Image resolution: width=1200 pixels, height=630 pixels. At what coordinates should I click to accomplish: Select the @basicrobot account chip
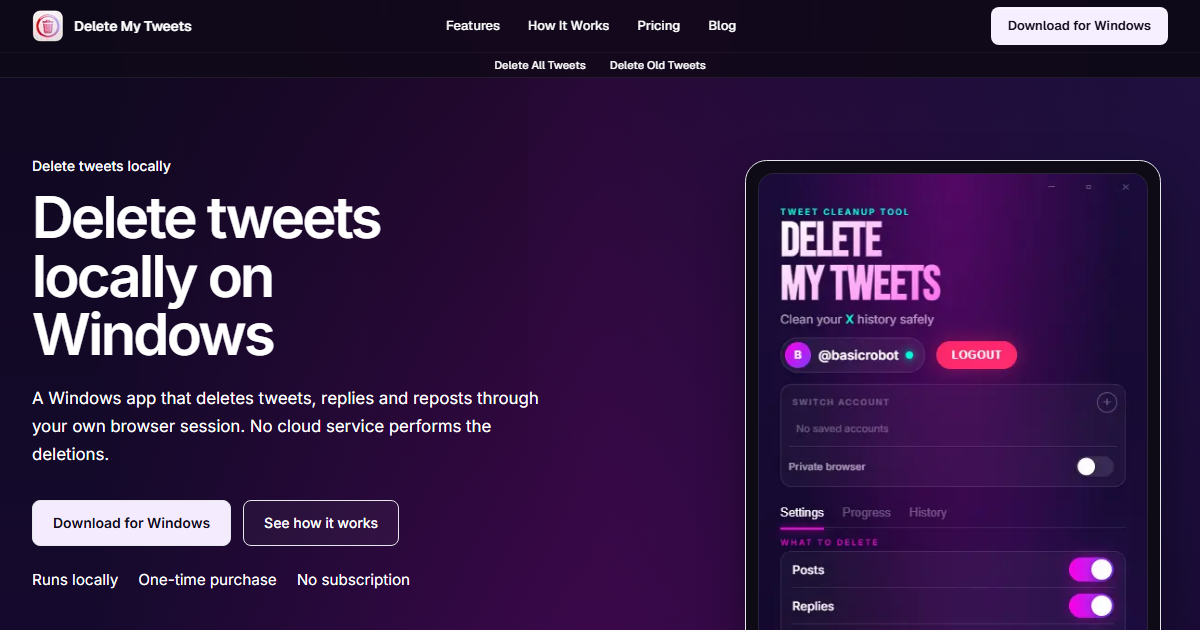coord(852,355)
